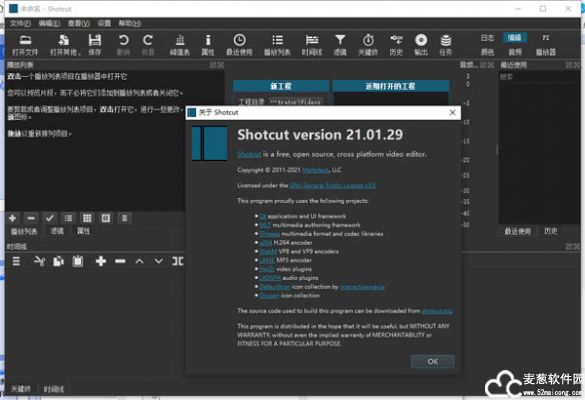Select the Timeline (时间线) tab at bottom

pyautogui.click(x=54, y=389)
